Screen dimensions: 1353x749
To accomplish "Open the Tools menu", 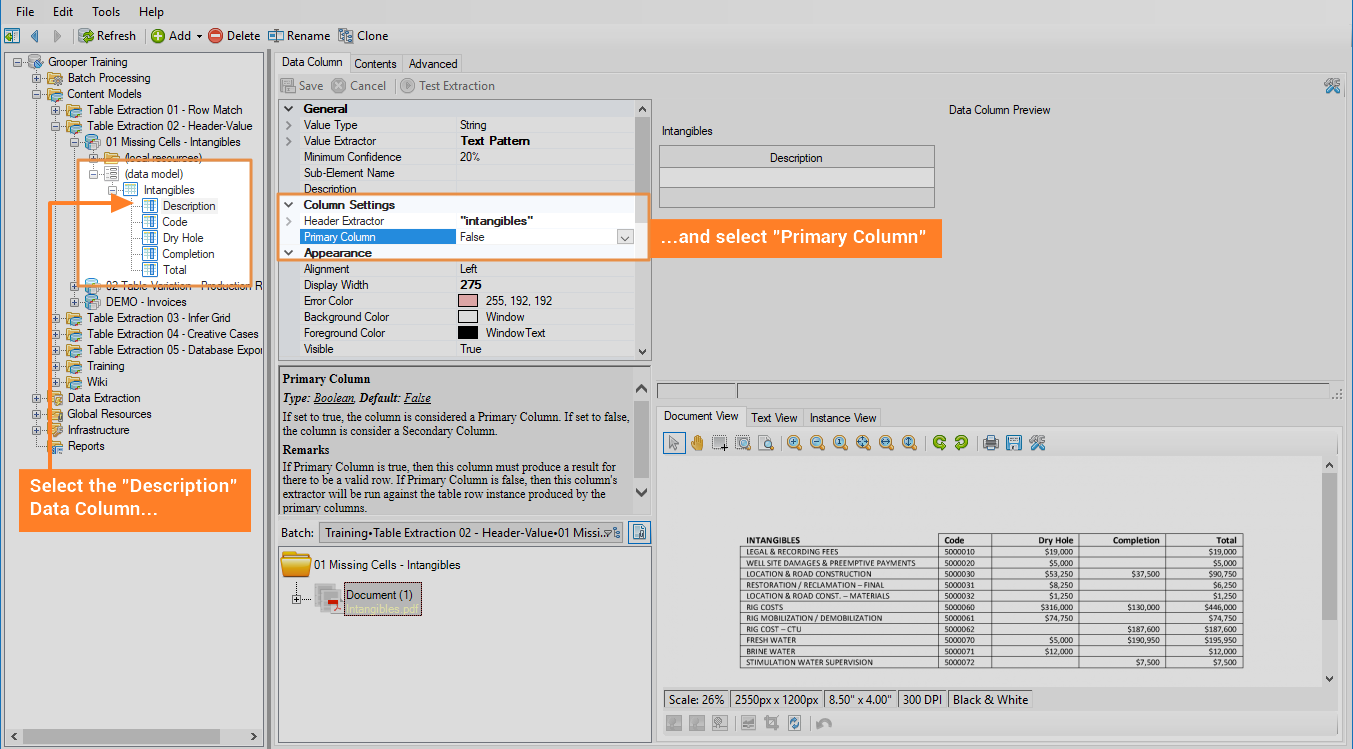I will point(106,12).
